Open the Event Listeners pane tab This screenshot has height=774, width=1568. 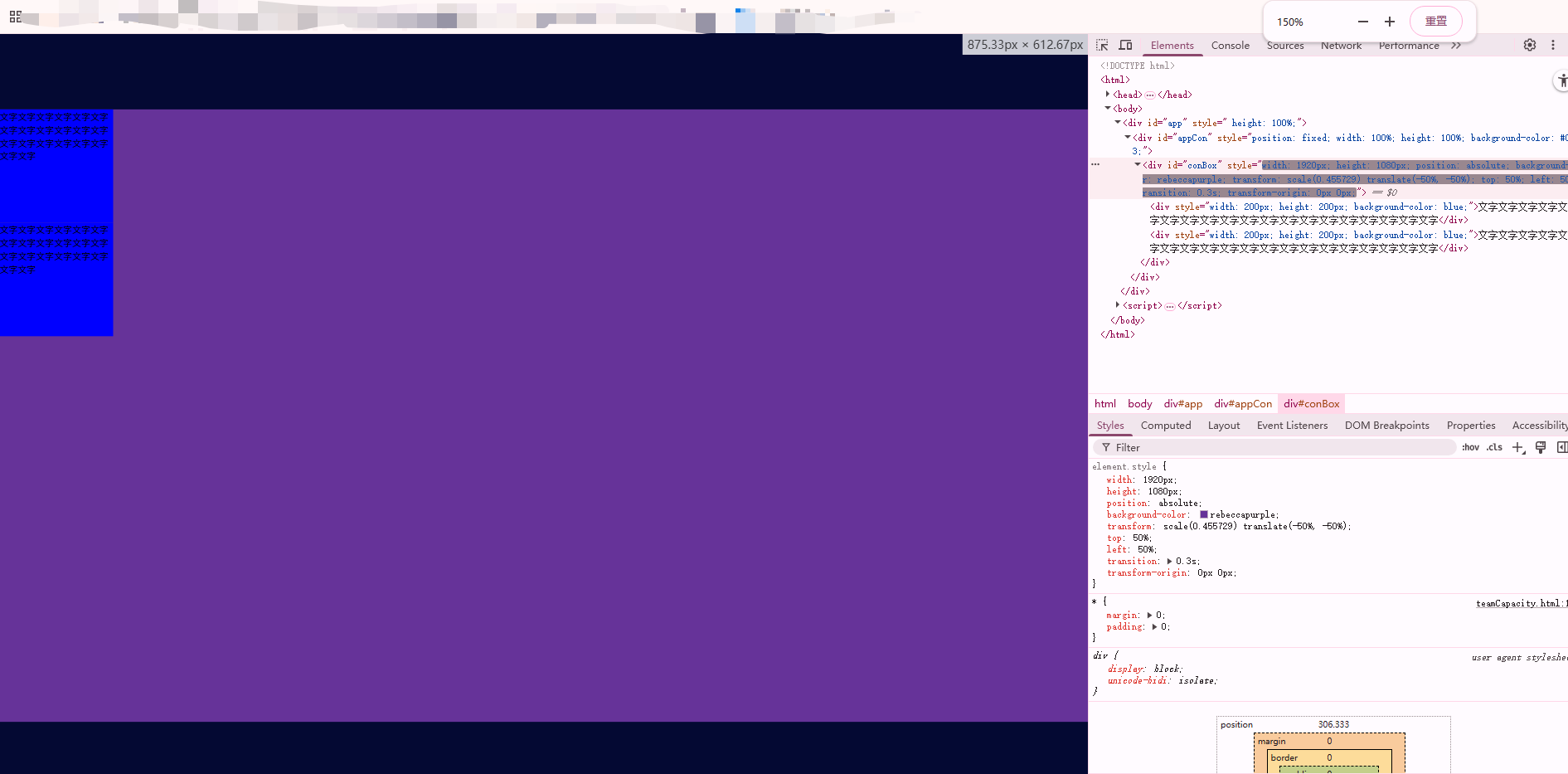1292,426
